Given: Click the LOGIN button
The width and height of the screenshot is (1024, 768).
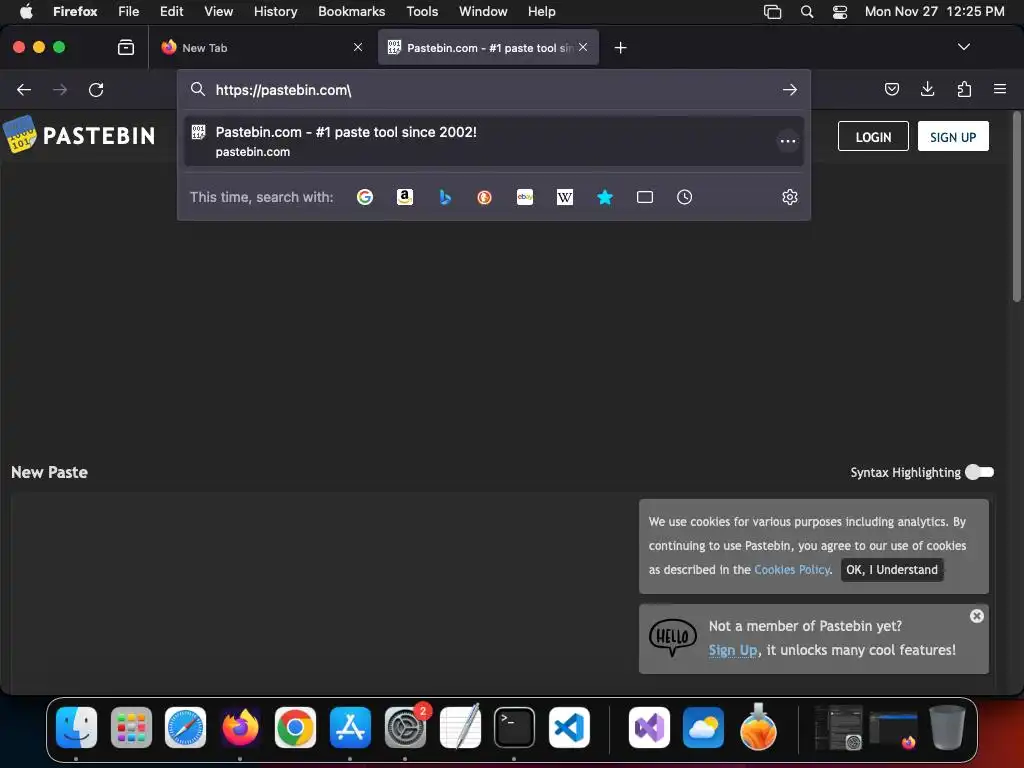Looking at the screenshot, I should [x=872, y=136].
